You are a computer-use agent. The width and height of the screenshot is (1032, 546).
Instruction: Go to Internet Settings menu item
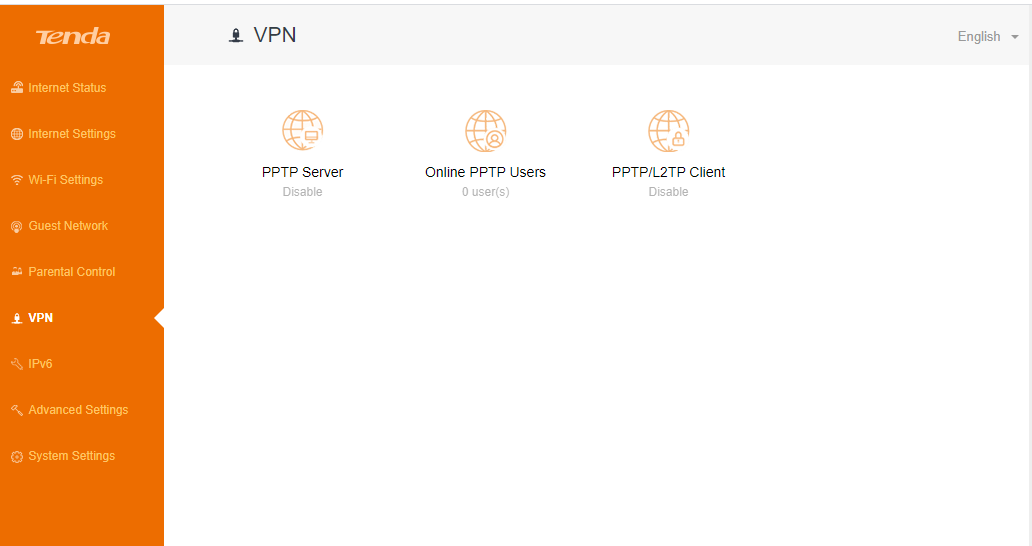[x=72, y=134]
